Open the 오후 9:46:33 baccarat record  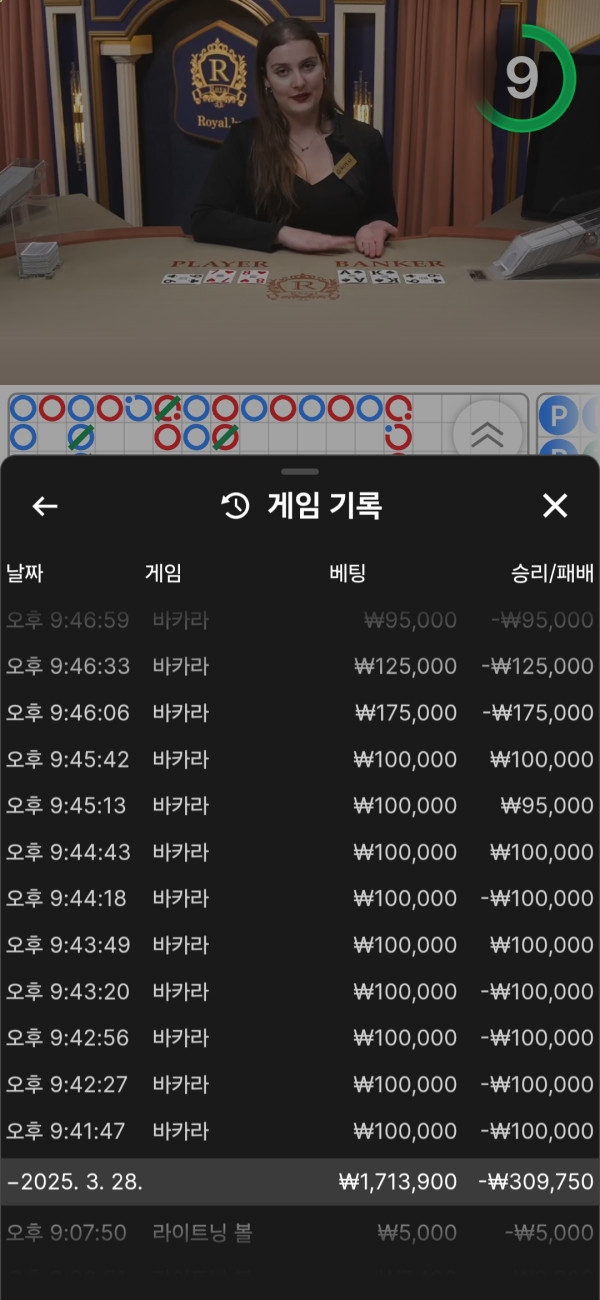tap(300, 666)
